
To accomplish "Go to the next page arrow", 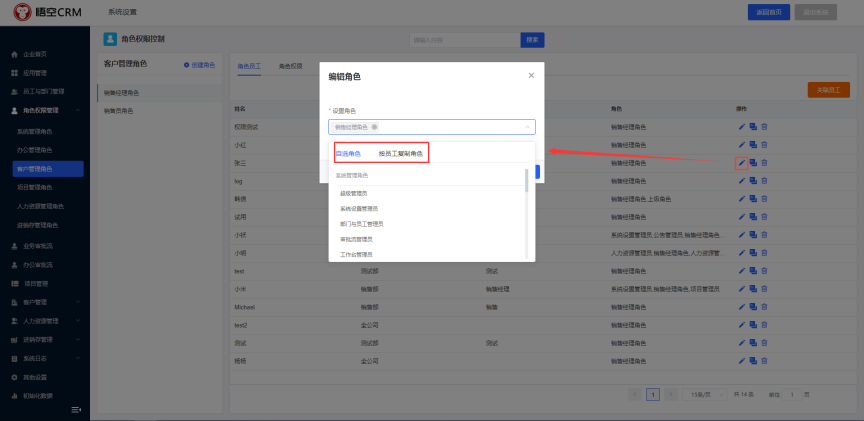I will click(671, 395).
